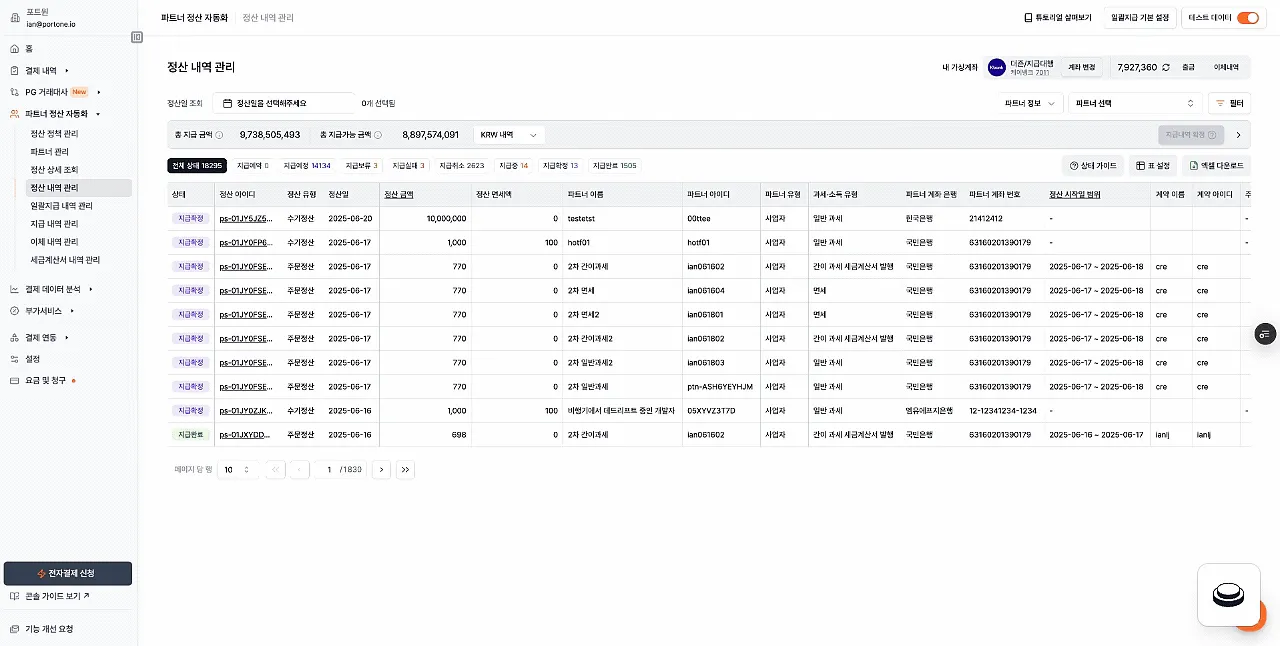Viewport: 1280px width, 646px height.
Task: Download Excel via 엑셀 다운로드
Action: [1216, 166]
